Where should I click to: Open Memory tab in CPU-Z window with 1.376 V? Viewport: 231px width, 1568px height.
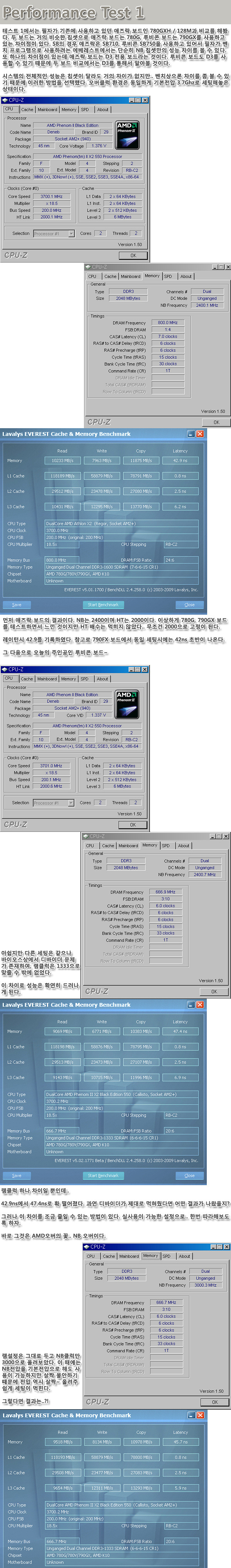69,110
